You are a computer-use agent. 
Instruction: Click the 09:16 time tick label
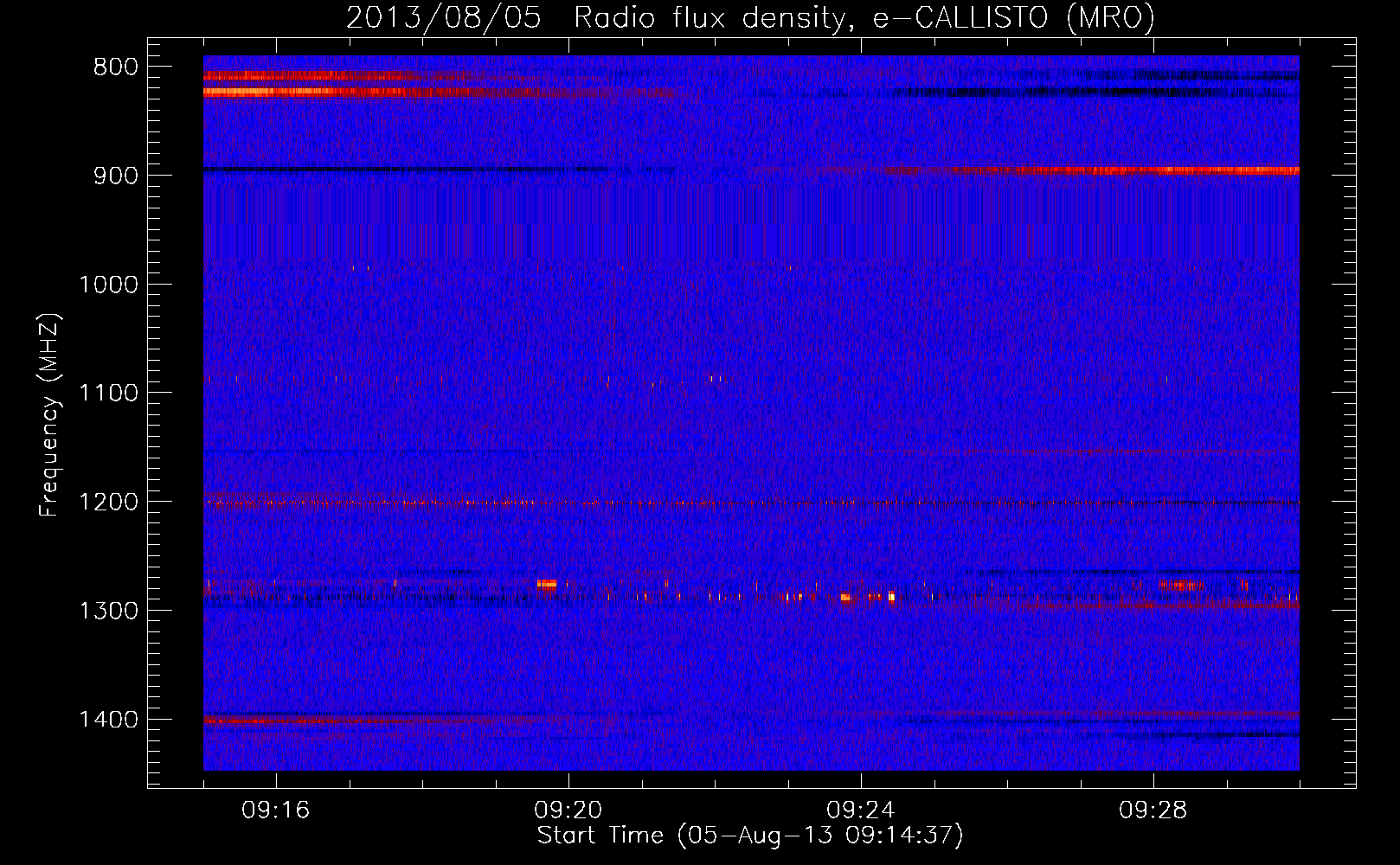click(276, 811)
